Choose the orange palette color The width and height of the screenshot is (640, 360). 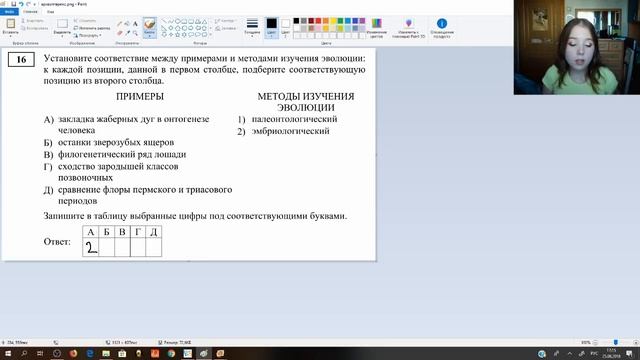pos(326,21)
